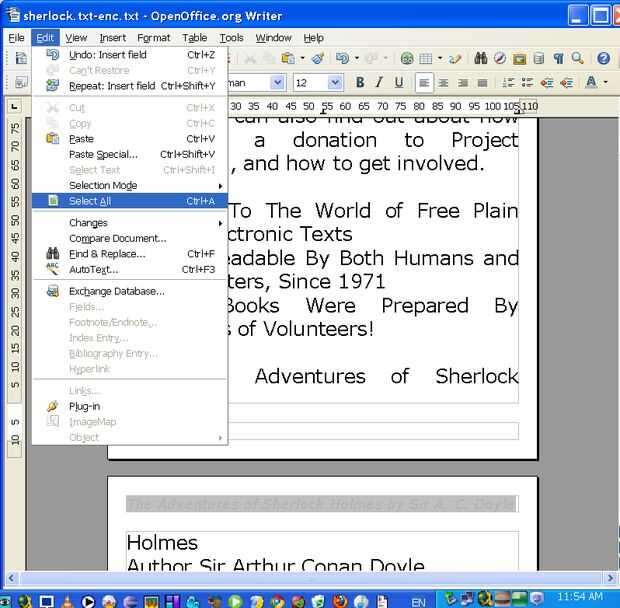Image resolution: width=620 pixels, height=608 pixels.
Task: Activate the Format Paintbrush icon
Action: (318, 59)
